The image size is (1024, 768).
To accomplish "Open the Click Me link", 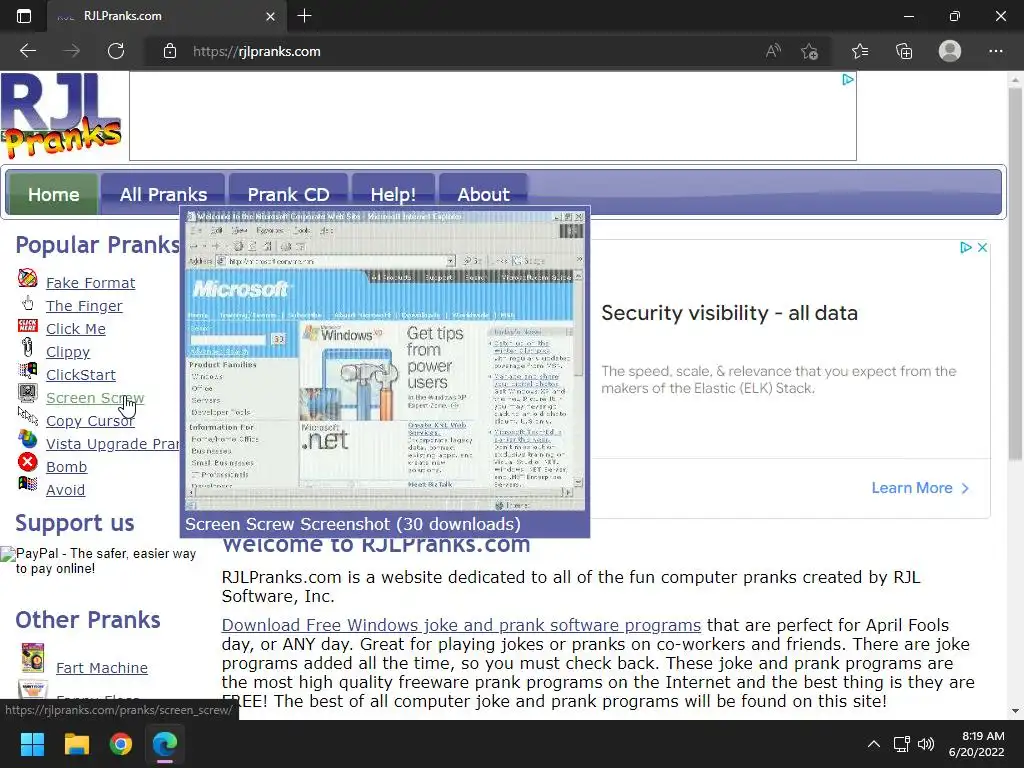I will 76,328.
